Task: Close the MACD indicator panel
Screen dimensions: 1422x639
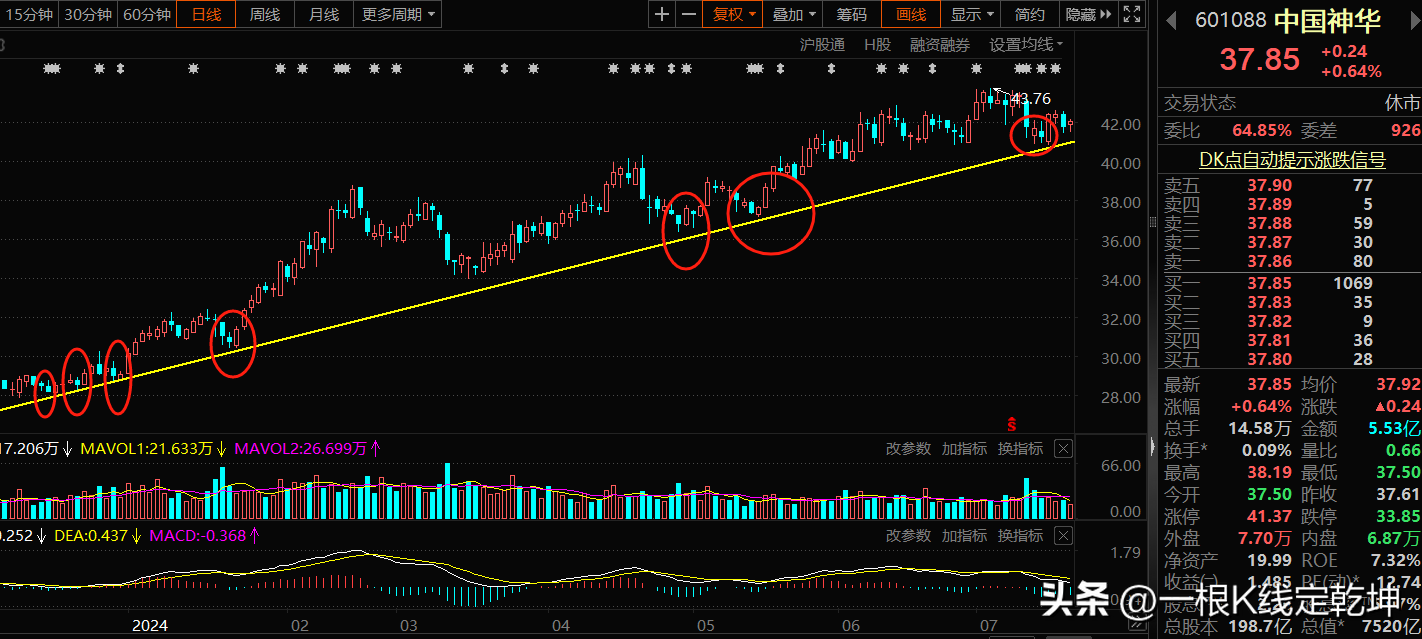Action: click(1063, 536)
